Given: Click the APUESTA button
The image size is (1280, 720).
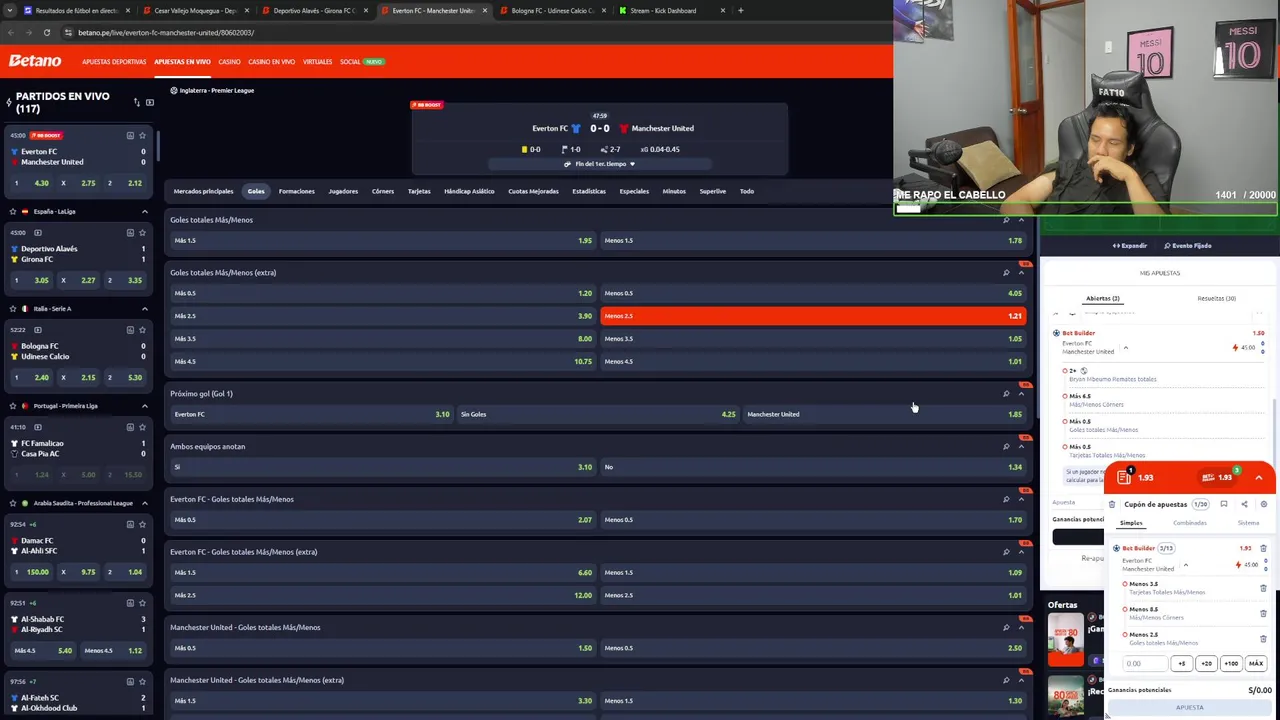Looking at the screenshot, I should tap(1190, 707).
